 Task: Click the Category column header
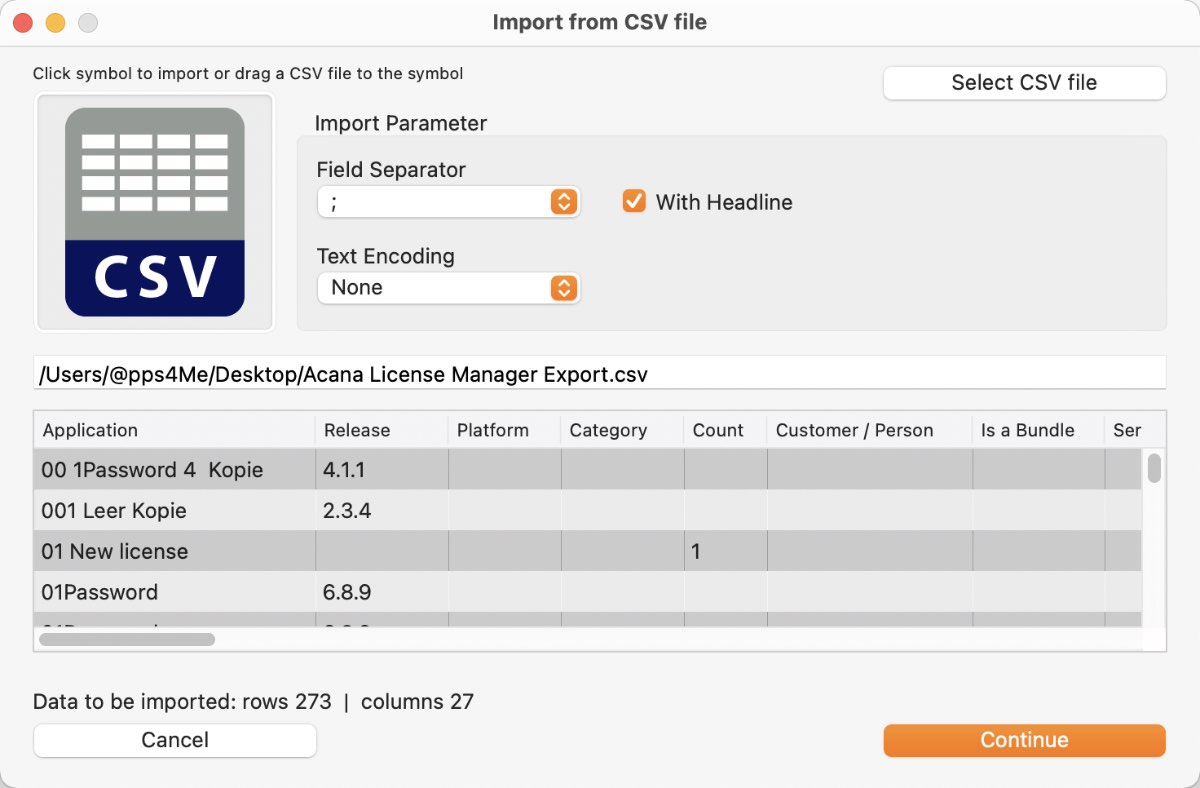pyautogui.click(x=622, y=430)
